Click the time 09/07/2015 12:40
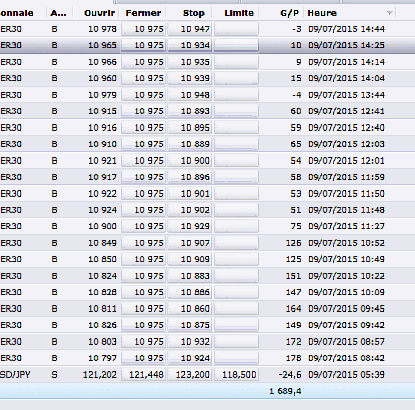 click(346, 128)
